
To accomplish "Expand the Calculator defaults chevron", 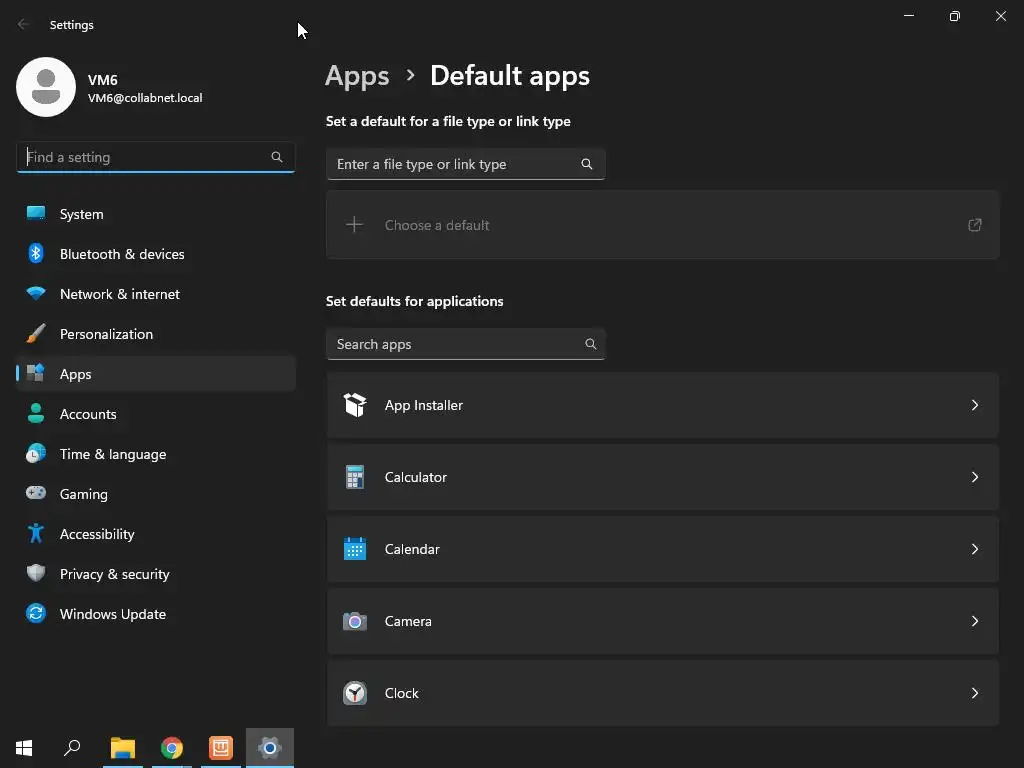I will click(975, 477).
